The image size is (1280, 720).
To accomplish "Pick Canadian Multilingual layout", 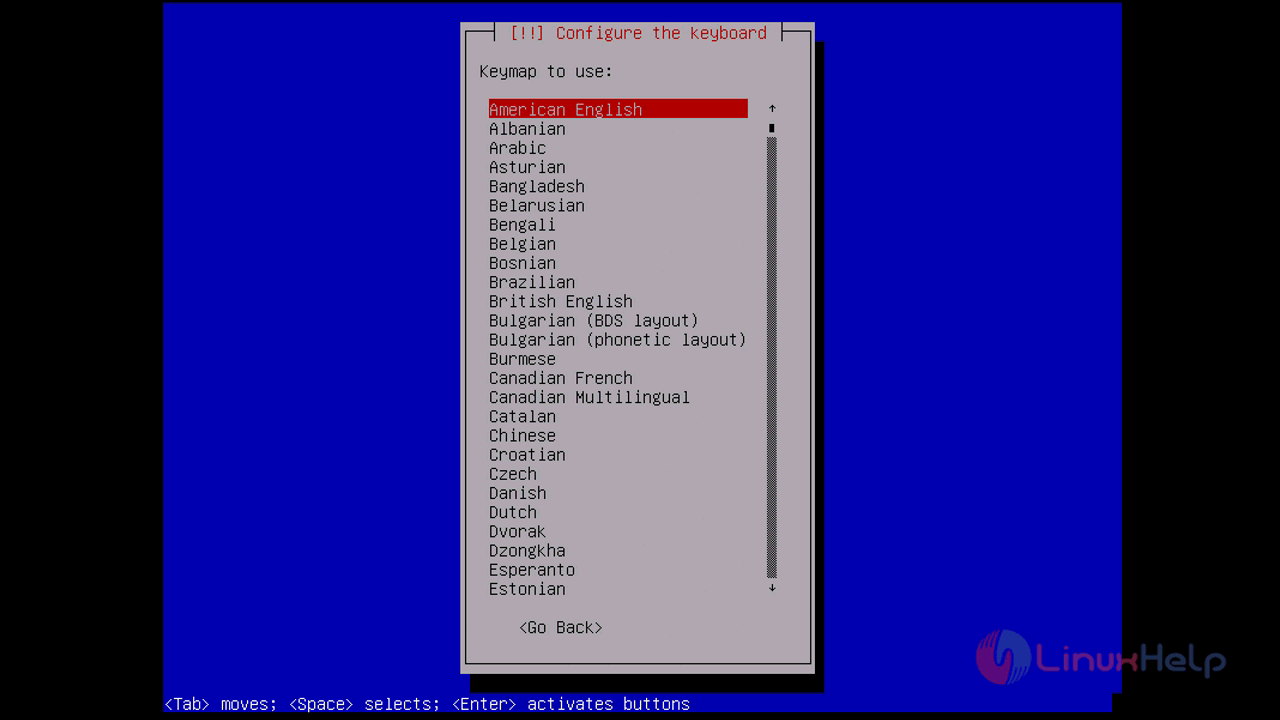I will point(589,397).
